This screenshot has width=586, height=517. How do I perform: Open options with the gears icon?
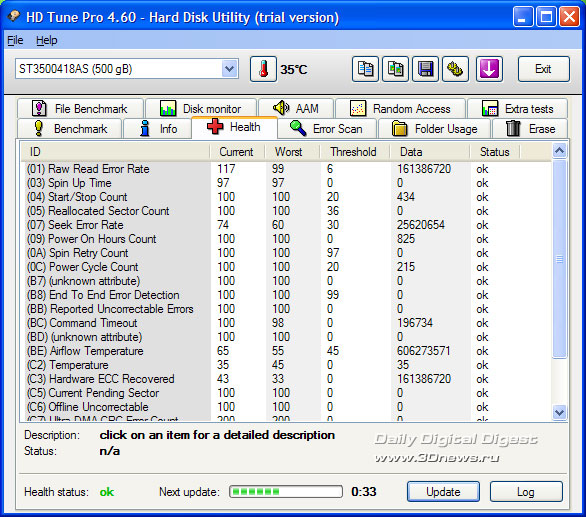tap(455, 69)
